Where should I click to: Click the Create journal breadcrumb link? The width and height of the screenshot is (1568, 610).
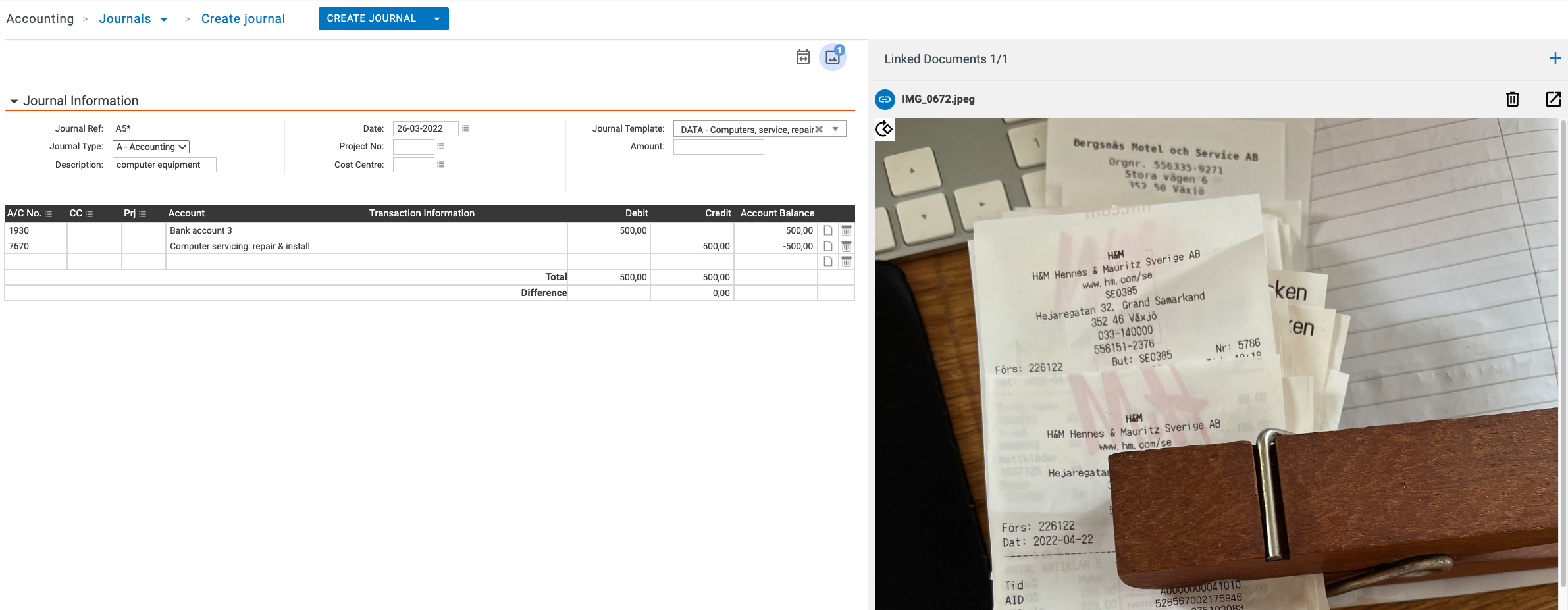pos(243,19)
